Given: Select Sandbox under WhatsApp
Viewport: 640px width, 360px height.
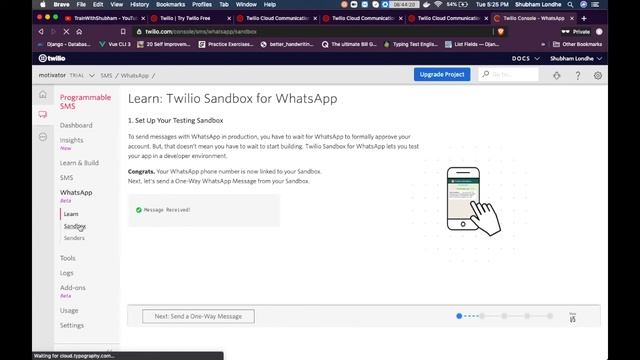Looking at the screenshot, I should point(74,226).
